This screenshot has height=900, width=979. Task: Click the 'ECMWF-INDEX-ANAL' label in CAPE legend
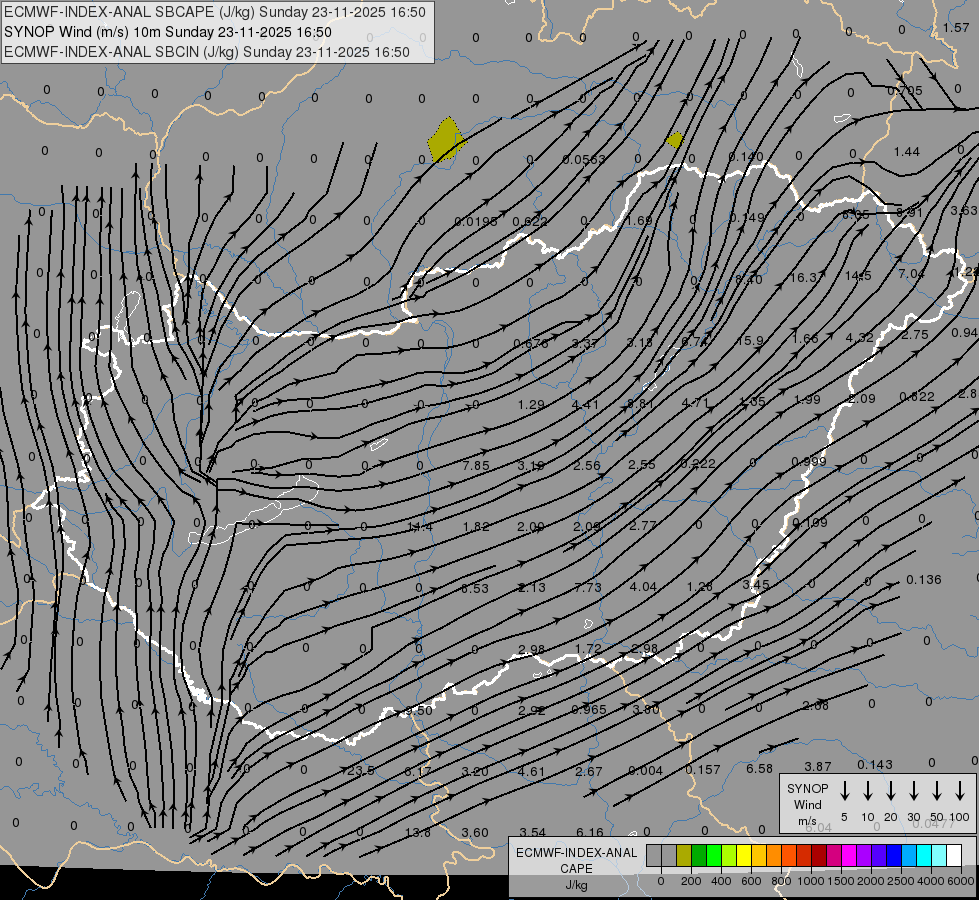pyautogui.click(x=576, y=853)
